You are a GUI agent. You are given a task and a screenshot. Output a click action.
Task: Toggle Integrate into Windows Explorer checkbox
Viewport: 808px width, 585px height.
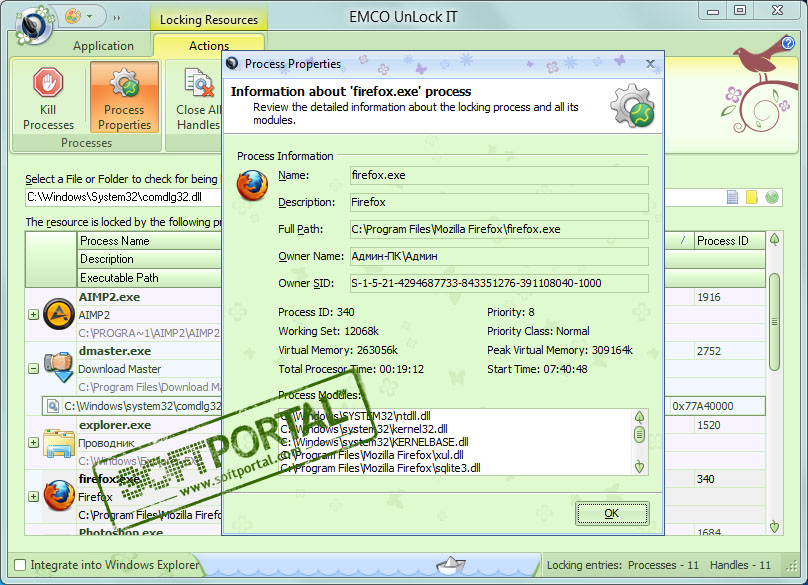20,565
